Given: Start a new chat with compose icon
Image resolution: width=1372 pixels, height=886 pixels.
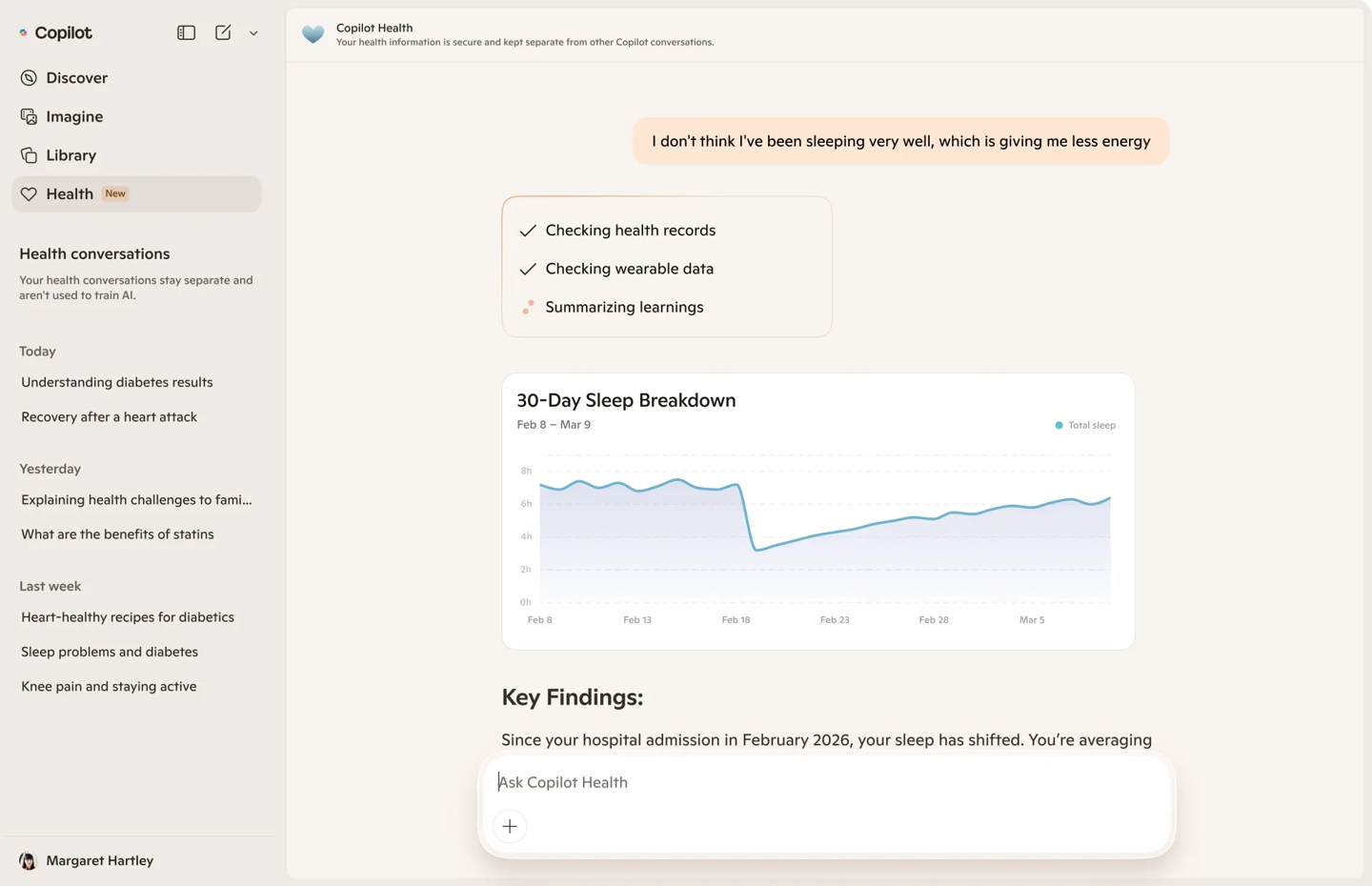Looking at the screenshot, I should pos(223,32).
